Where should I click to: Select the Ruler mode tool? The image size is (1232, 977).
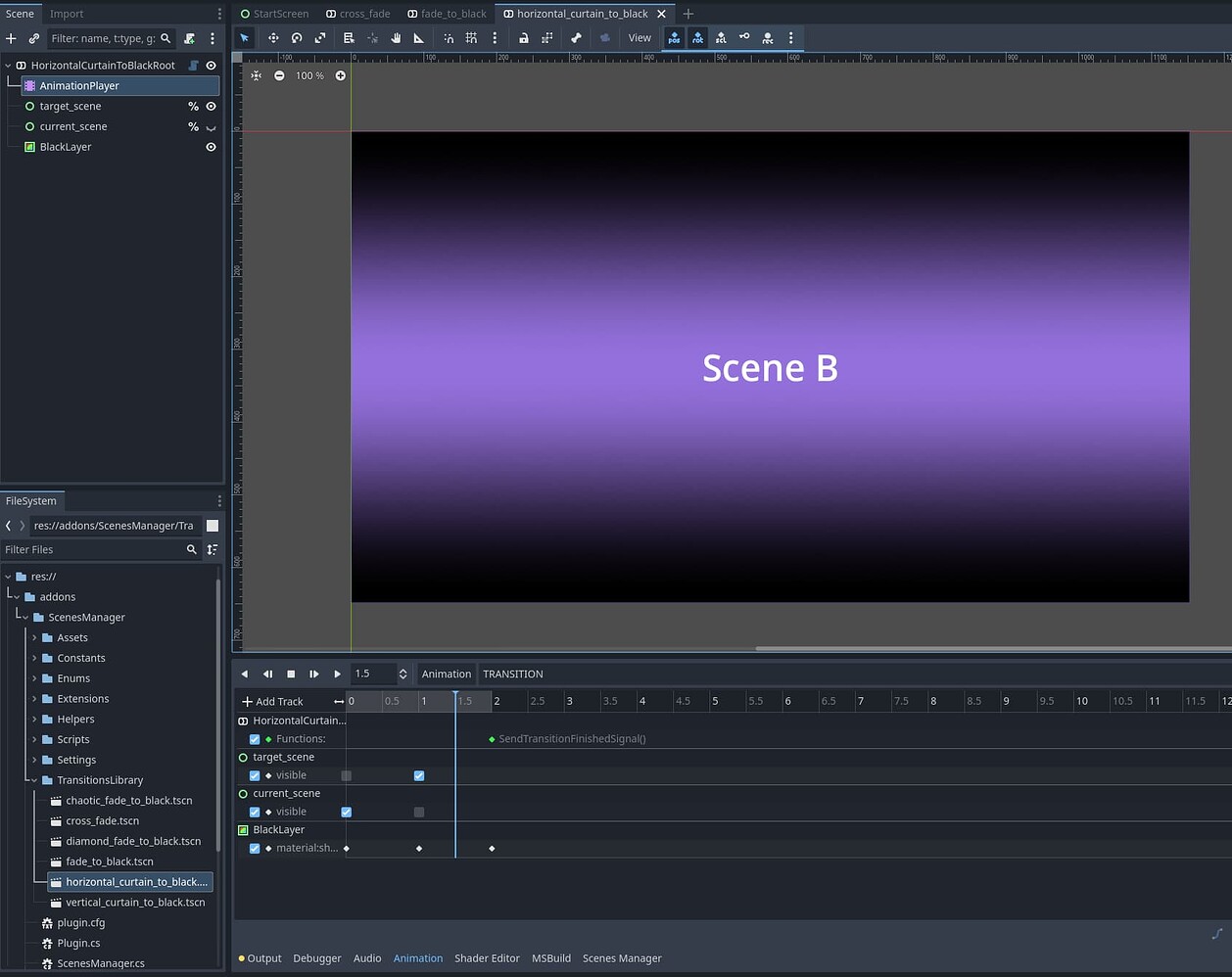(419, 37)
